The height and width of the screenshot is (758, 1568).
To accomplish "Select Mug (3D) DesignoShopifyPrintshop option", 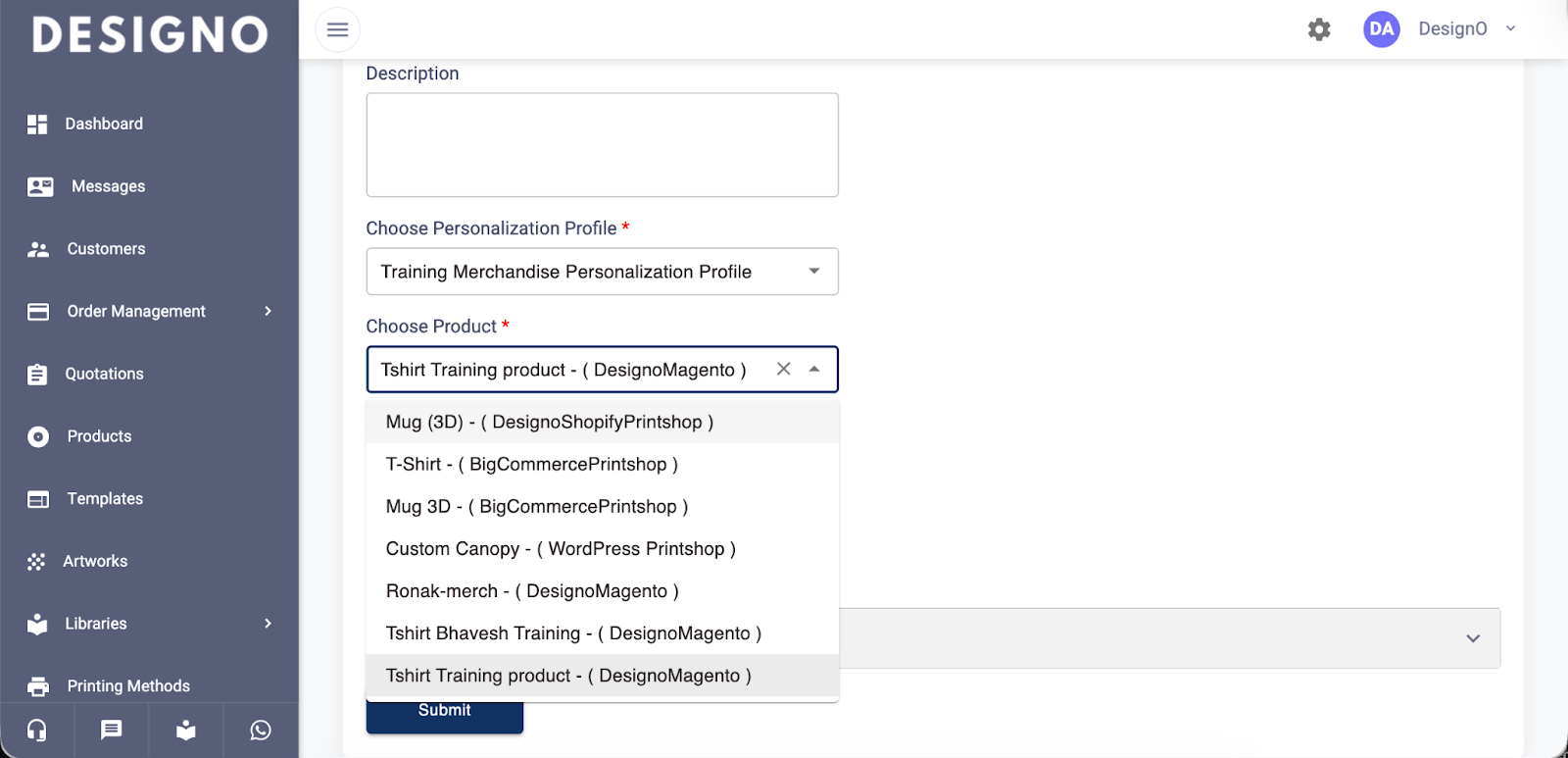I will [x=550, y=422].
